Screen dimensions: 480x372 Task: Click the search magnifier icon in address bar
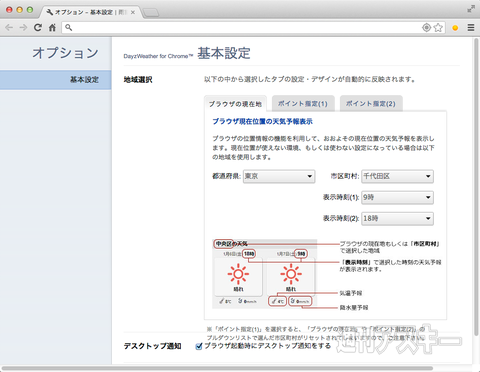69,27
